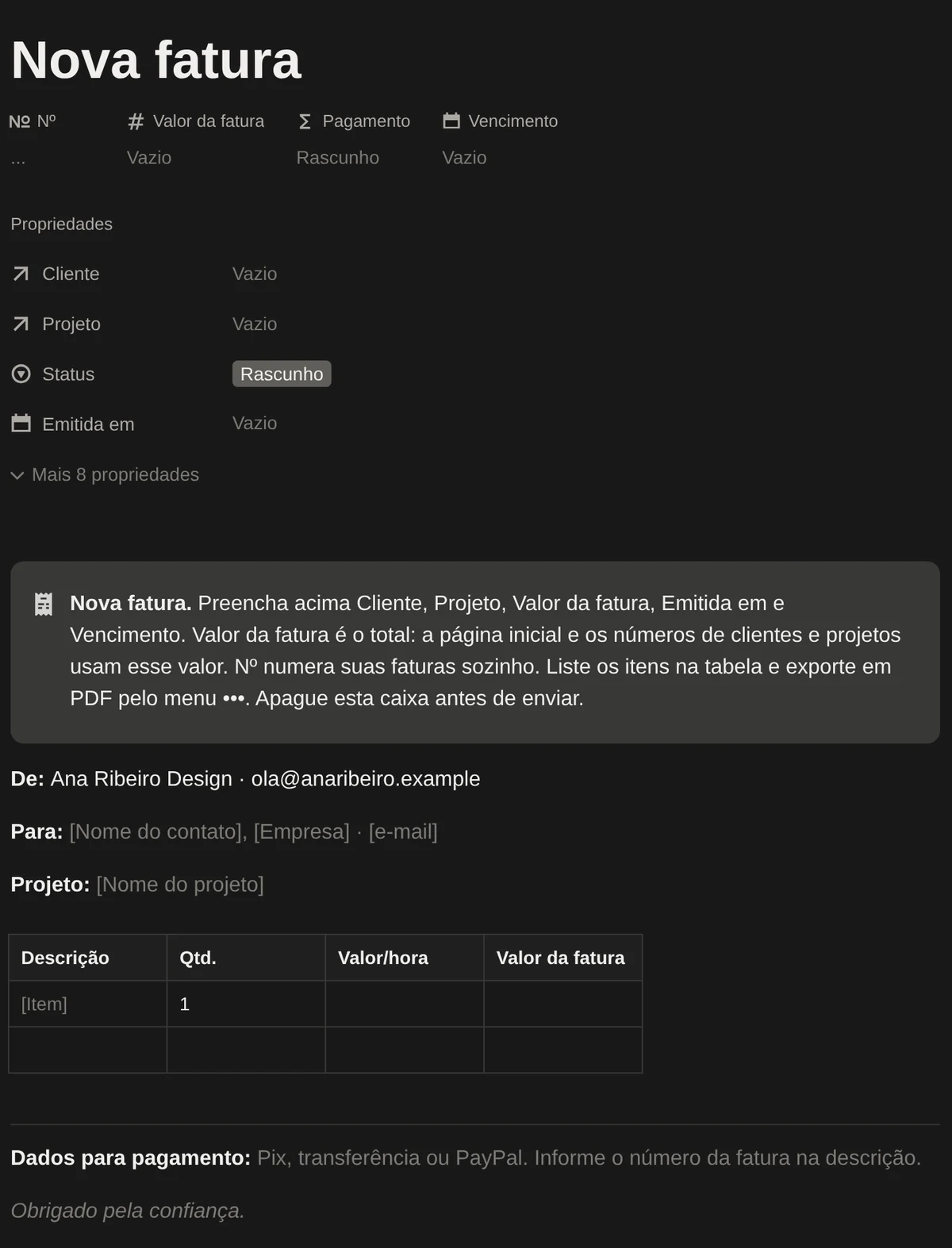
Task: Click the Qtd. table header cell
Action: pos(246,958)
